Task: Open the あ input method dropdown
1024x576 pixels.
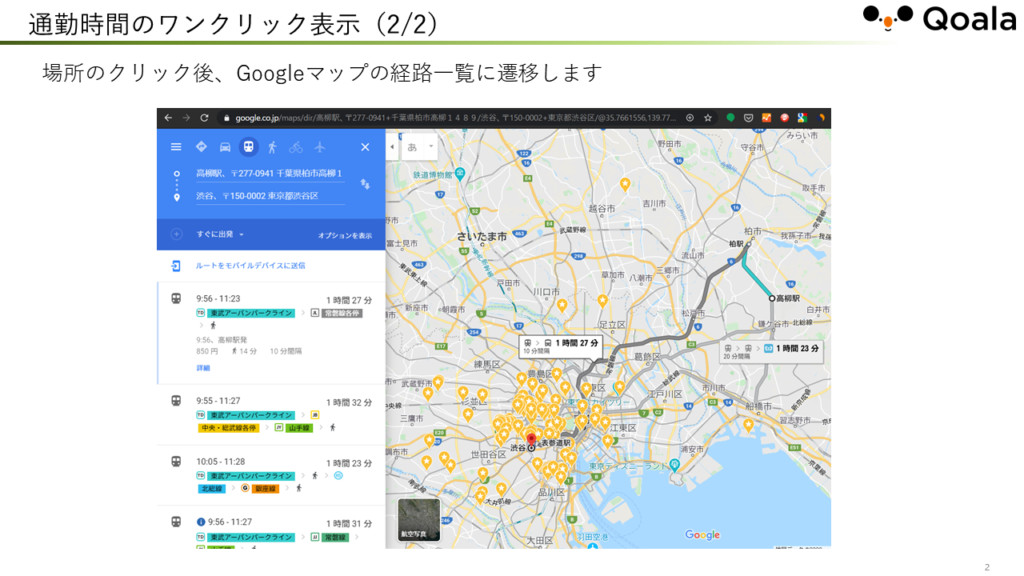Action: point(419,147)
